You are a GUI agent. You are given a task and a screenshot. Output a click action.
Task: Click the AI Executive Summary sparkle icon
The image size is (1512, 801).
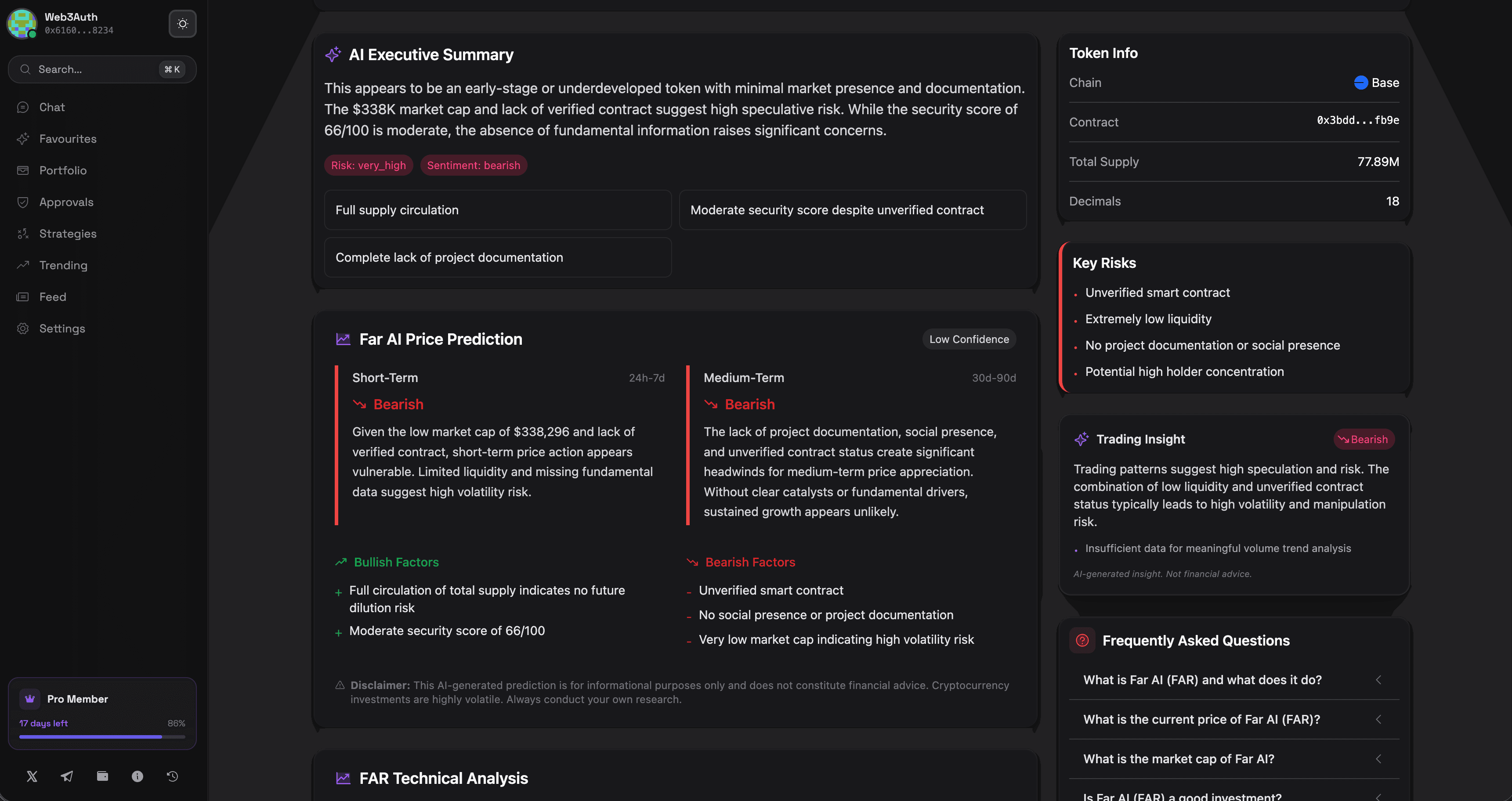(x=333, y=54)
